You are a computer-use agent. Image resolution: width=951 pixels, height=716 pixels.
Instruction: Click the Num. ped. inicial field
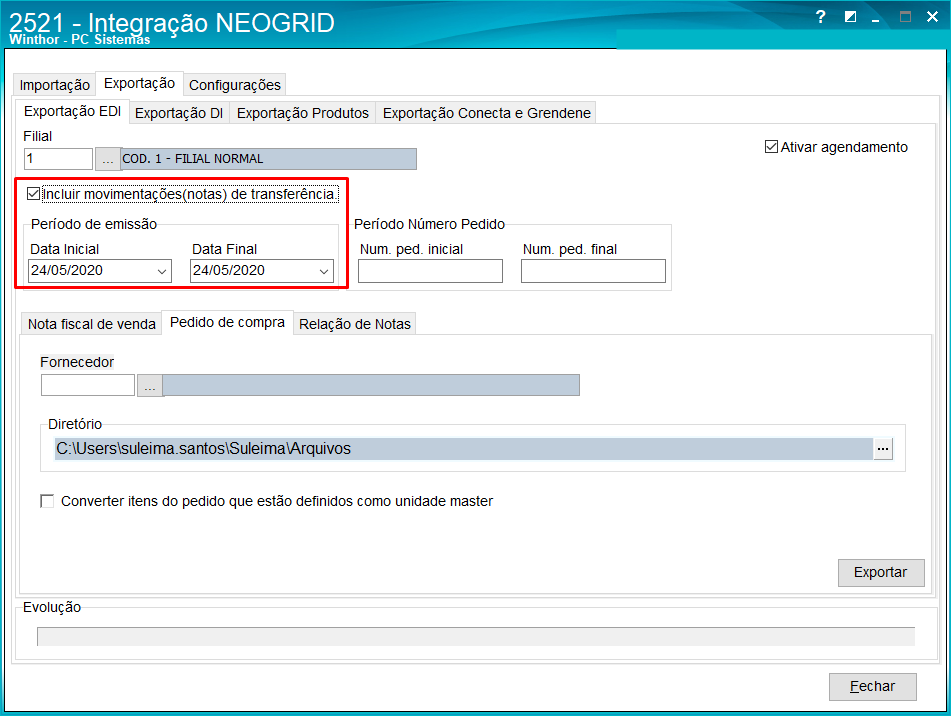(430, 271)
